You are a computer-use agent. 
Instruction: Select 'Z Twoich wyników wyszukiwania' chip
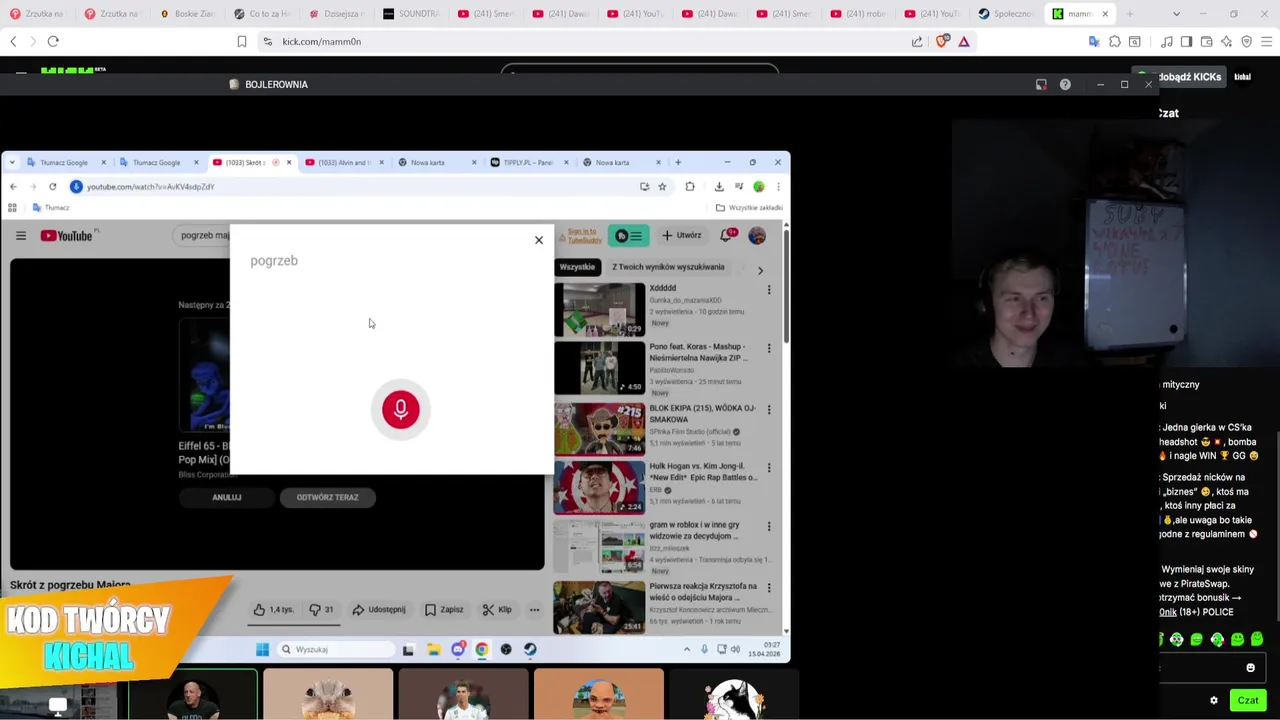click(668, 267)
